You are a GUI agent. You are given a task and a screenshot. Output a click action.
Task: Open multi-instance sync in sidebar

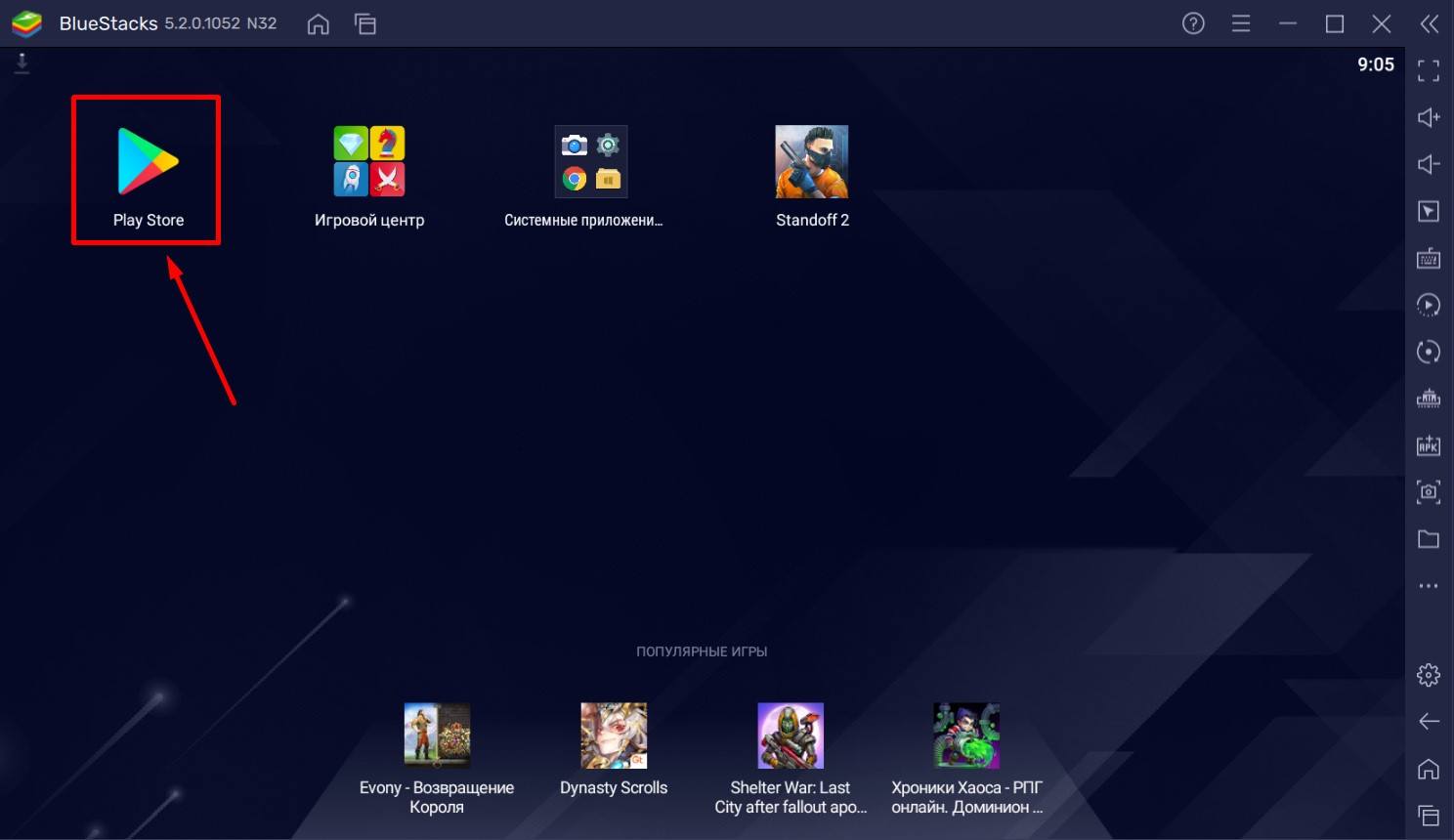tap(1429, 399)
